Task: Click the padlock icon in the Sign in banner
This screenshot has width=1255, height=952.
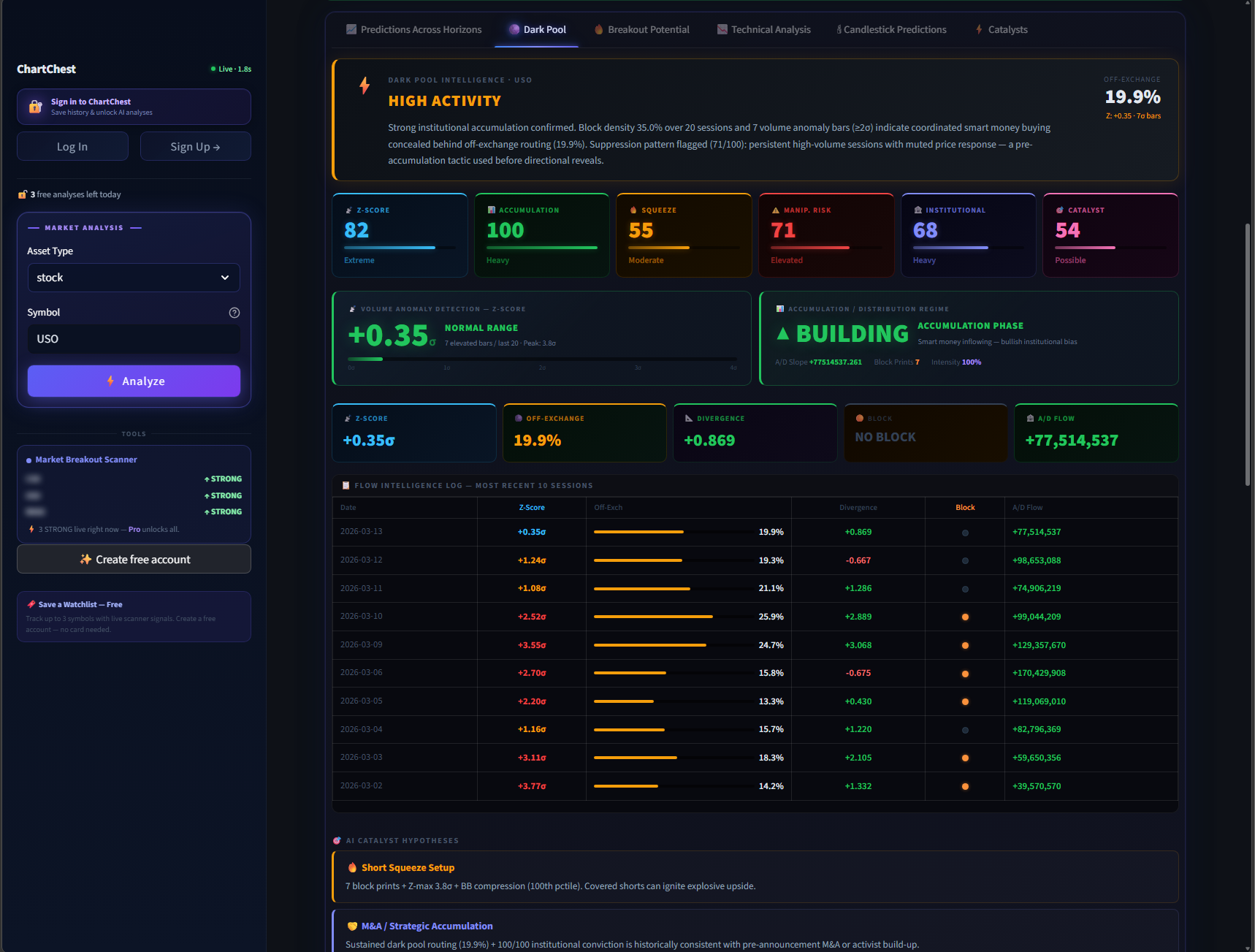Action: click(x=35, y=106)
